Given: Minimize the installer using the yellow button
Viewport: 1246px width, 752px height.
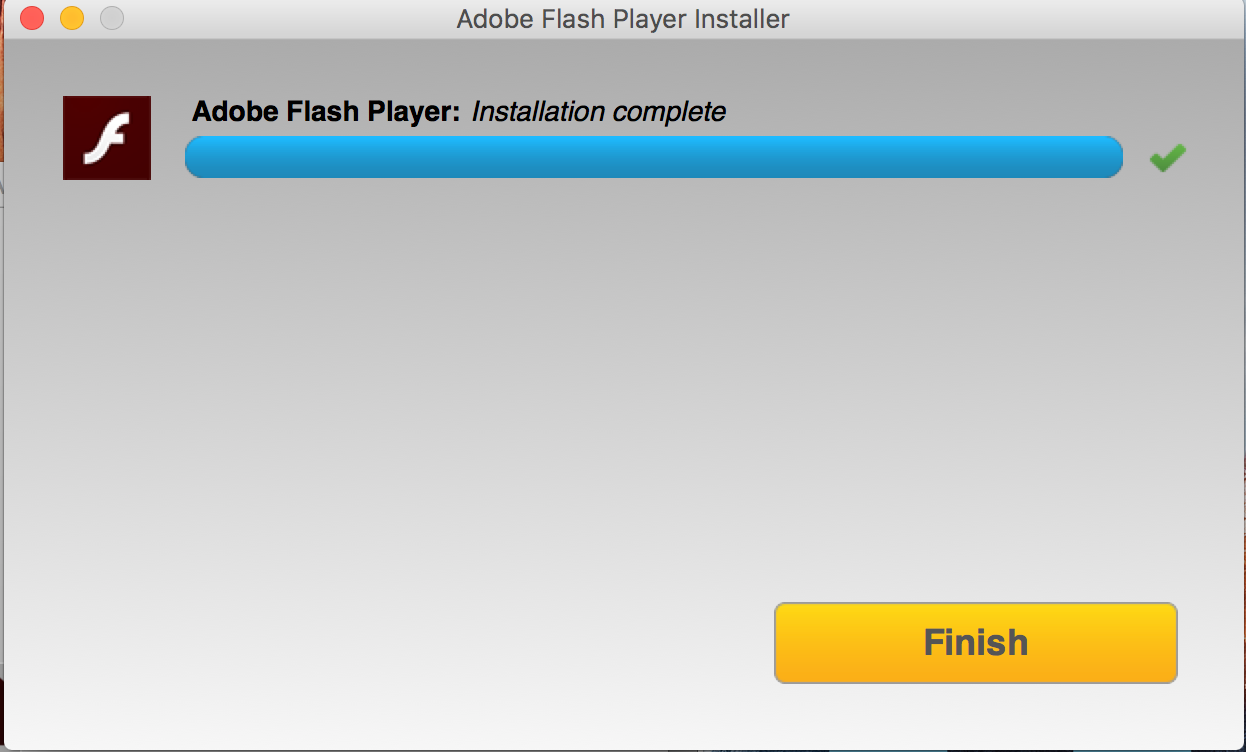Looking at the screenshot, I should click(72, 18).
